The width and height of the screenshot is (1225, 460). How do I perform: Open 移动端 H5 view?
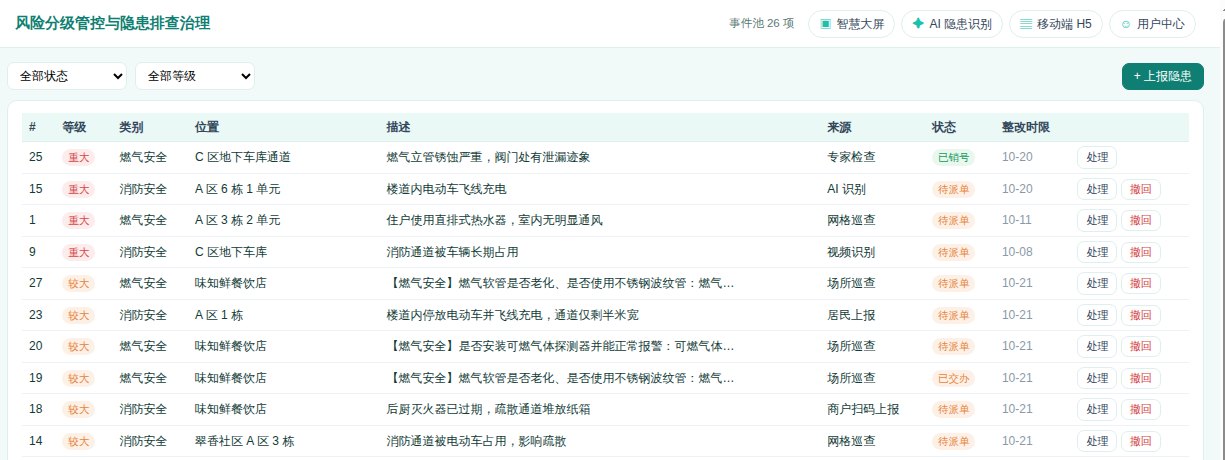pos(1056,24)
